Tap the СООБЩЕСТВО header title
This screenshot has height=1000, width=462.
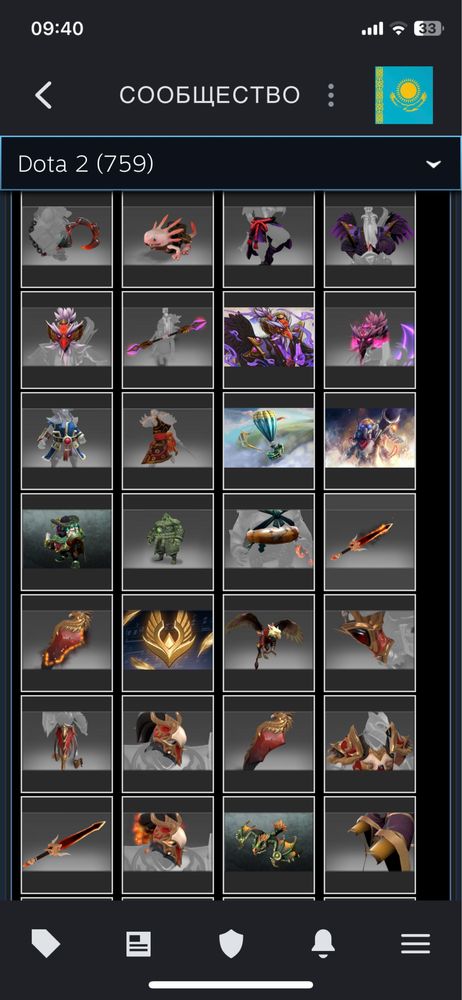[209, 95]
